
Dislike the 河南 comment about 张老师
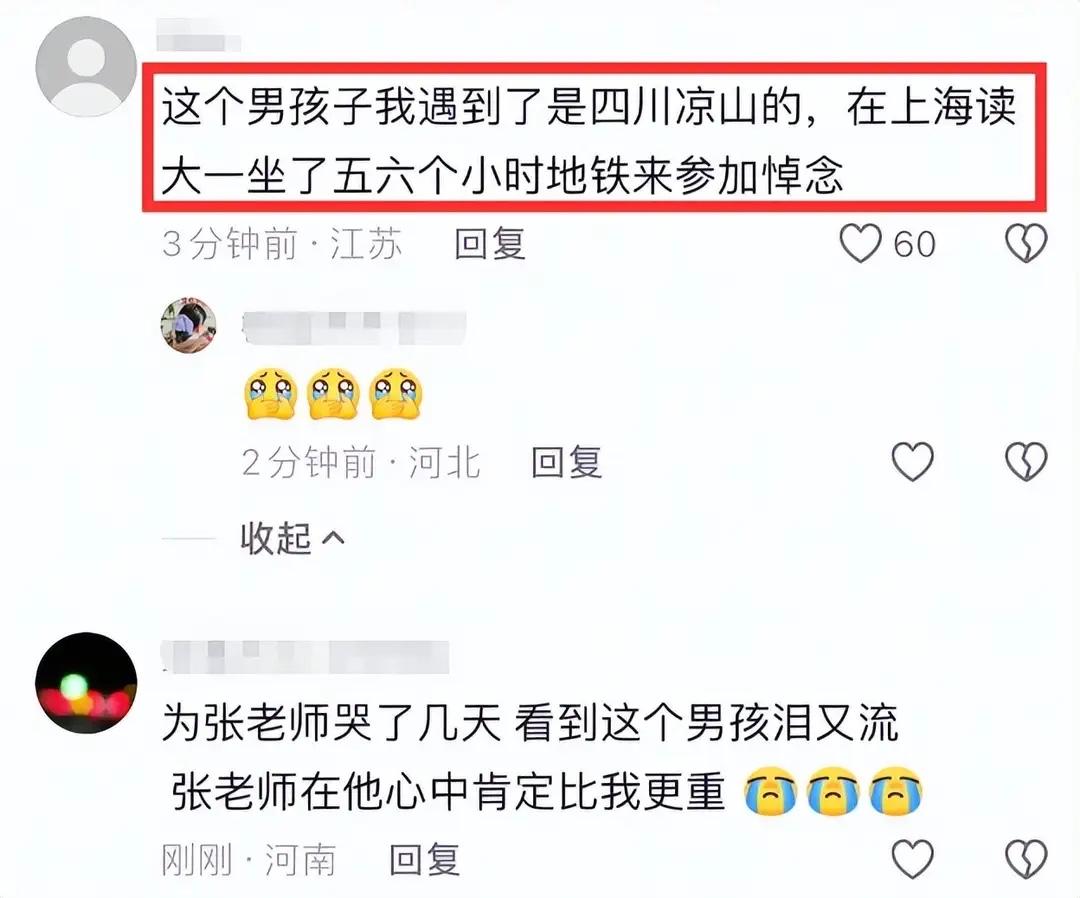pos(1026,859)
